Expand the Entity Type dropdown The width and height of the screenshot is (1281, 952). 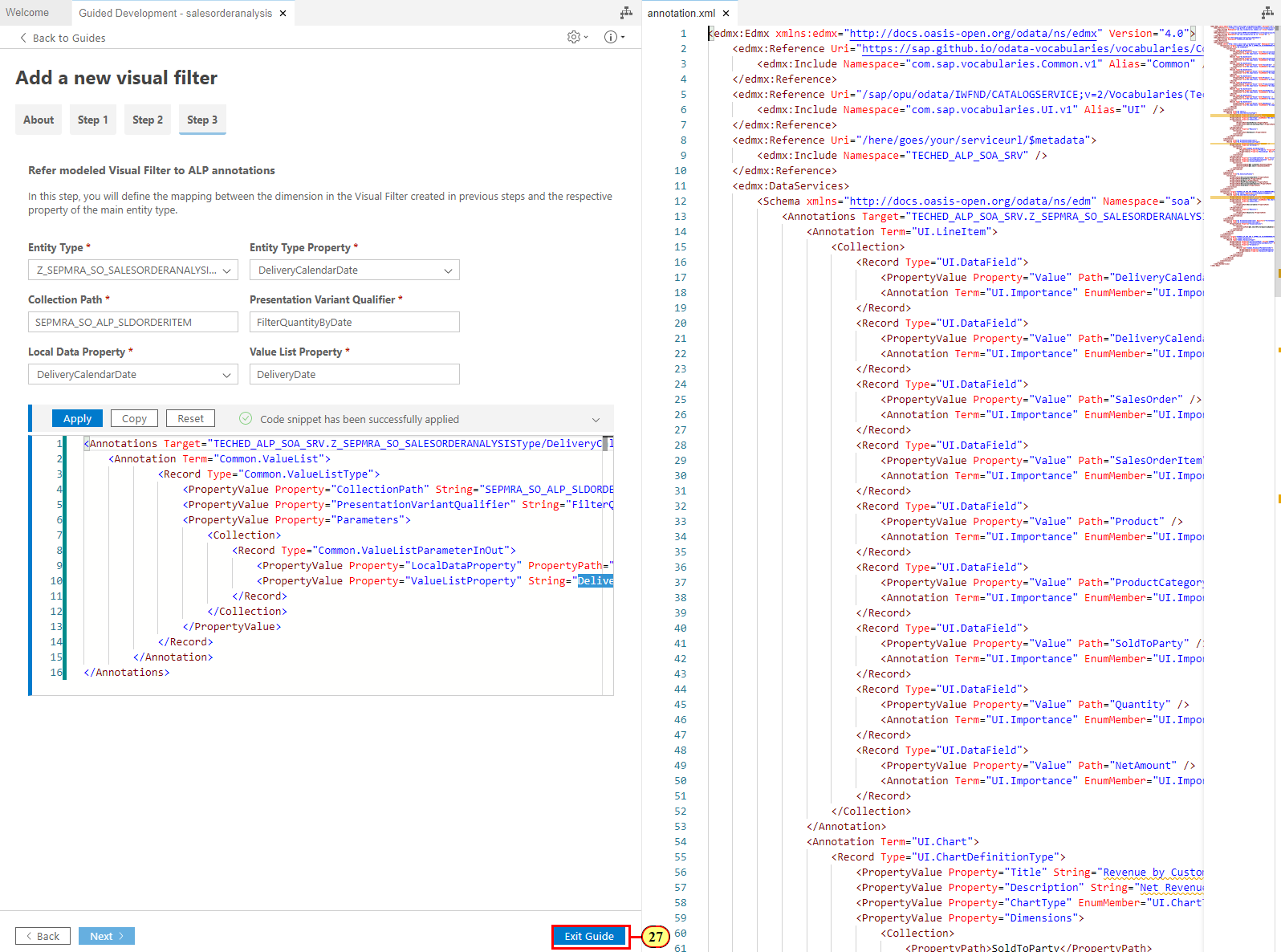pos(227,271)
